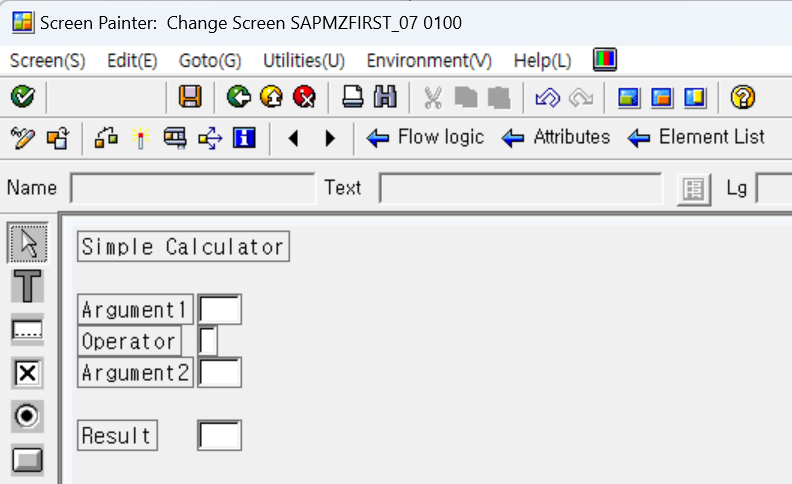Image resolution: width=792 pixels, height=484 pixels.
Task: Click the Copy icon in toolbar
Action: pos(466,97)
